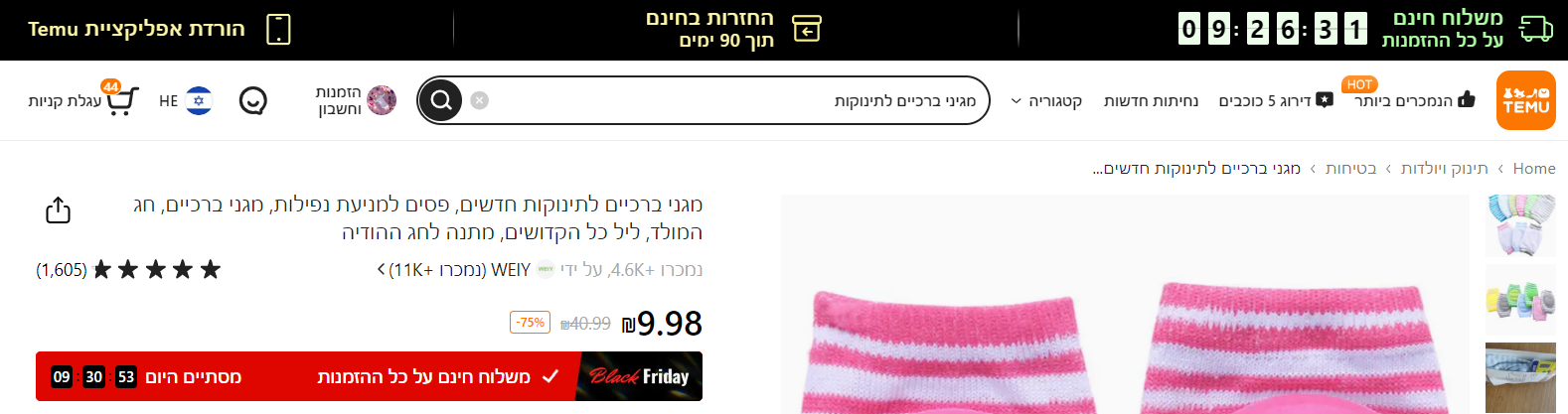Click the בטיחות breadcrumb link
The height and width of the screenshot is (414, 1568).
point(1351,169)
